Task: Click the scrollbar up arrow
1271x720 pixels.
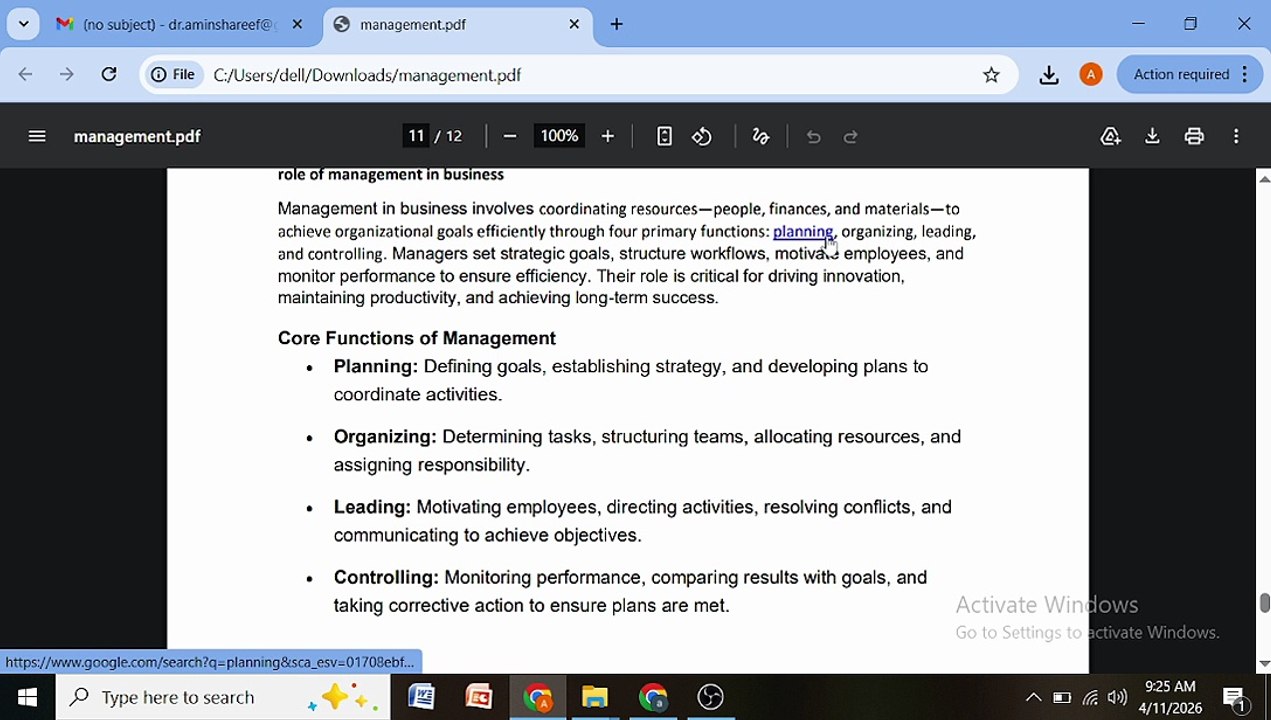Action: pyautogui.click(x=1264, y=179)
